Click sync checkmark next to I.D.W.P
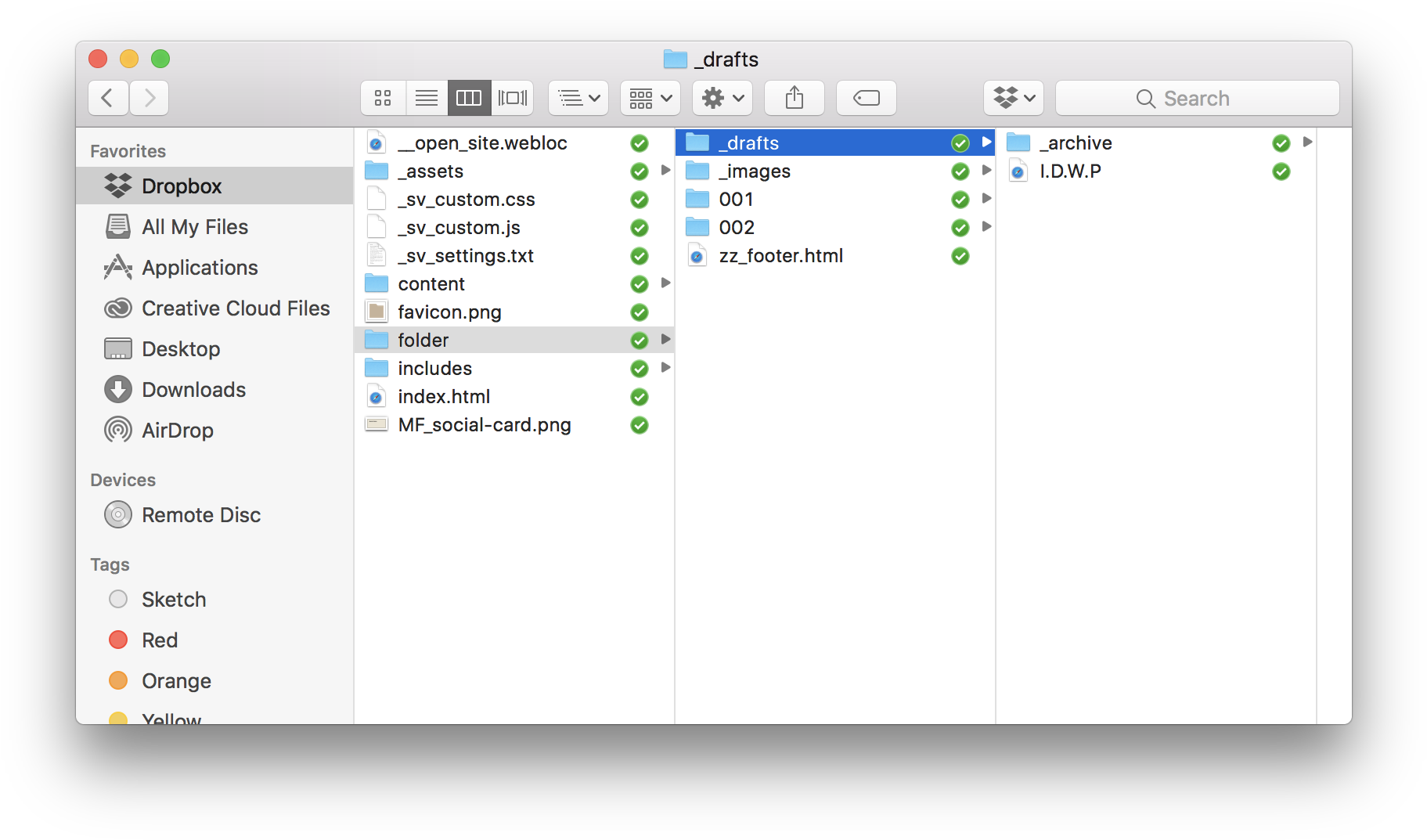Viewport: 1427px width, 840px height. pos(1281,171)
